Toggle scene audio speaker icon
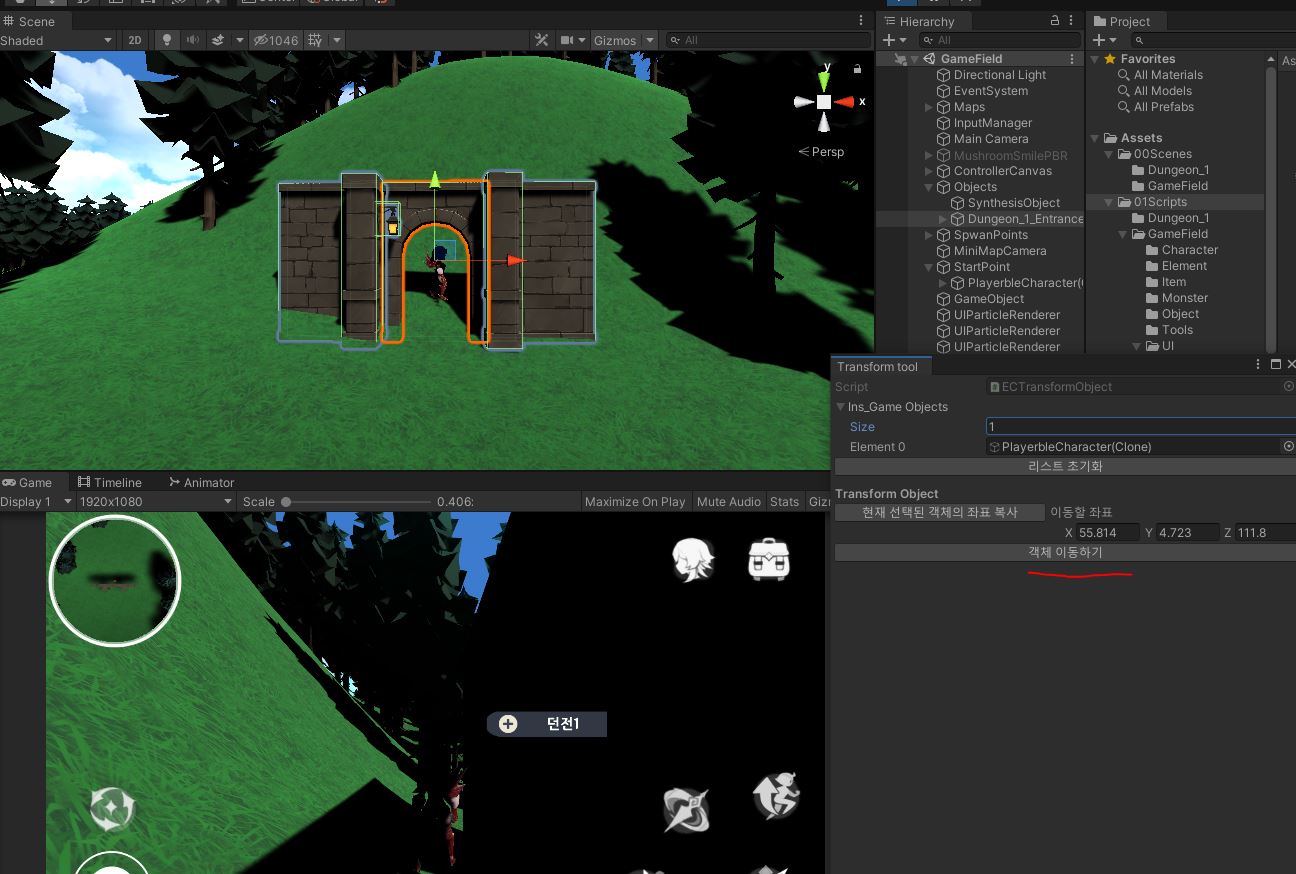The image size is (1296, 874). pyautogui.click(x=191, y=40)
